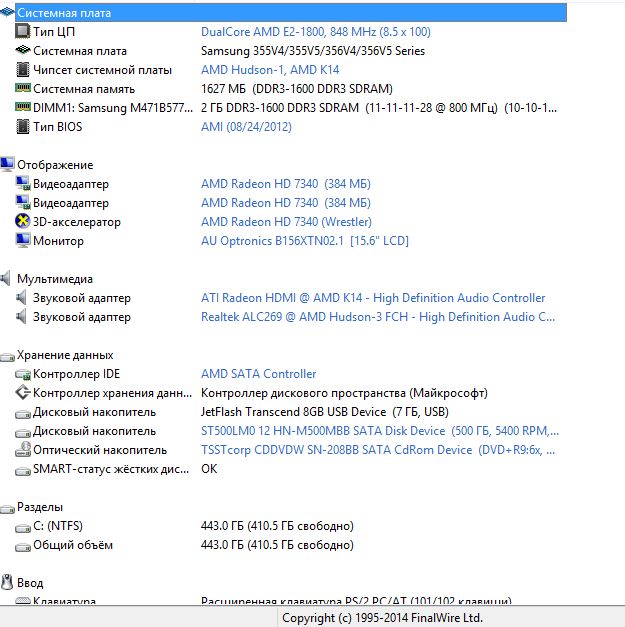625x627 pixels.
Task: Select the 2 ГБ DDR3-1600 DIMM1 value
Action: [379, 108]
